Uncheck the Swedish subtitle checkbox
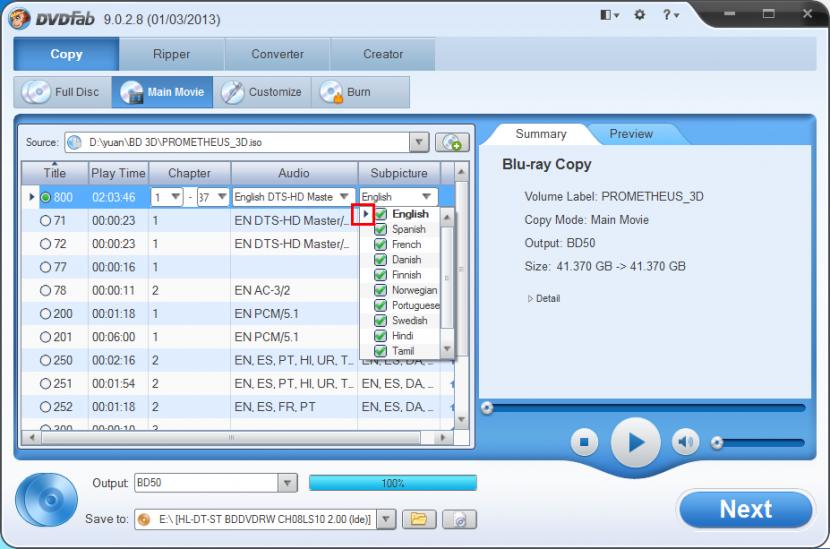Image resolution: width=830 pixels, height=549 pixels. click(381, 321)
